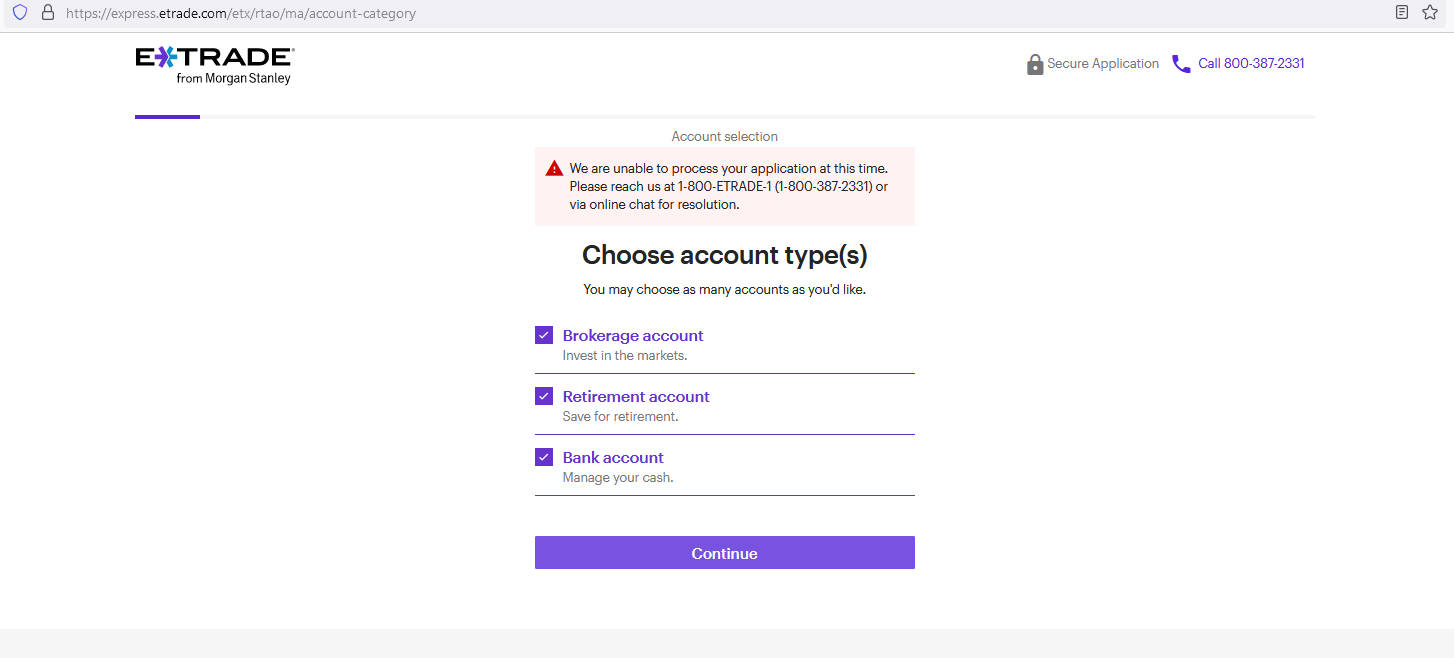Click the Call 800-387-2331 link
Viewport: 1454px width, 658px height.
coord(1252,63)
